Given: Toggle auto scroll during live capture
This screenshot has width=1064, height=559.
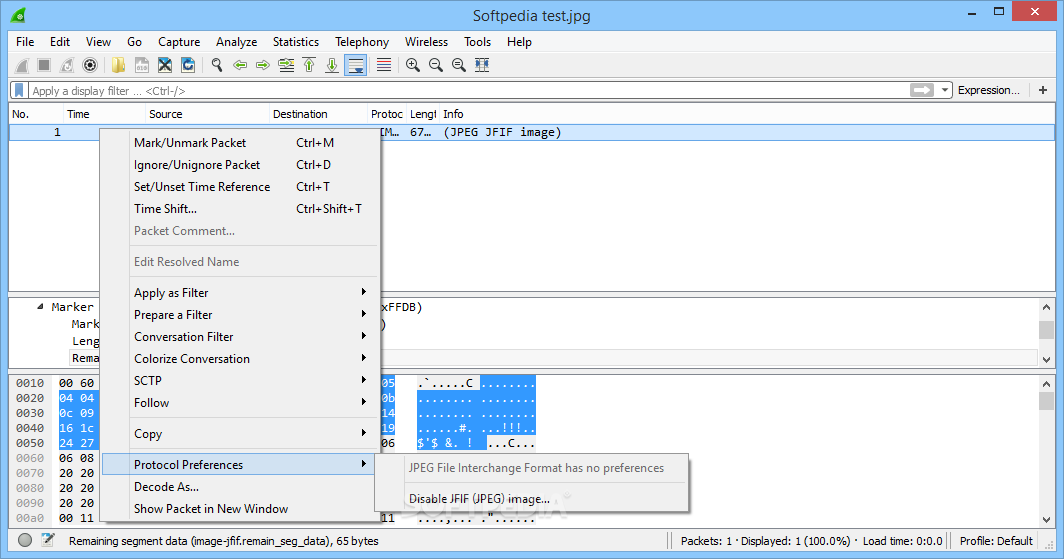Looking at the screenshot, I should click(356, 65).
